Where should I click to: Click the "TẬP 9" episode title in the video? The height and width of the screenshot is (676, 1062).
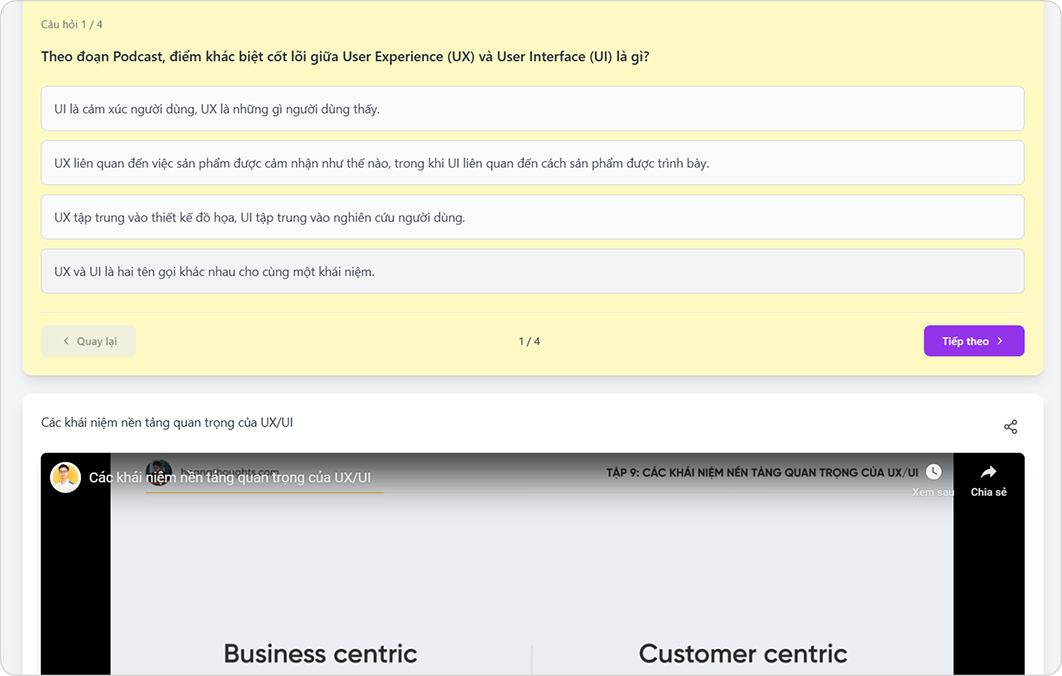(x=762, y=472)
